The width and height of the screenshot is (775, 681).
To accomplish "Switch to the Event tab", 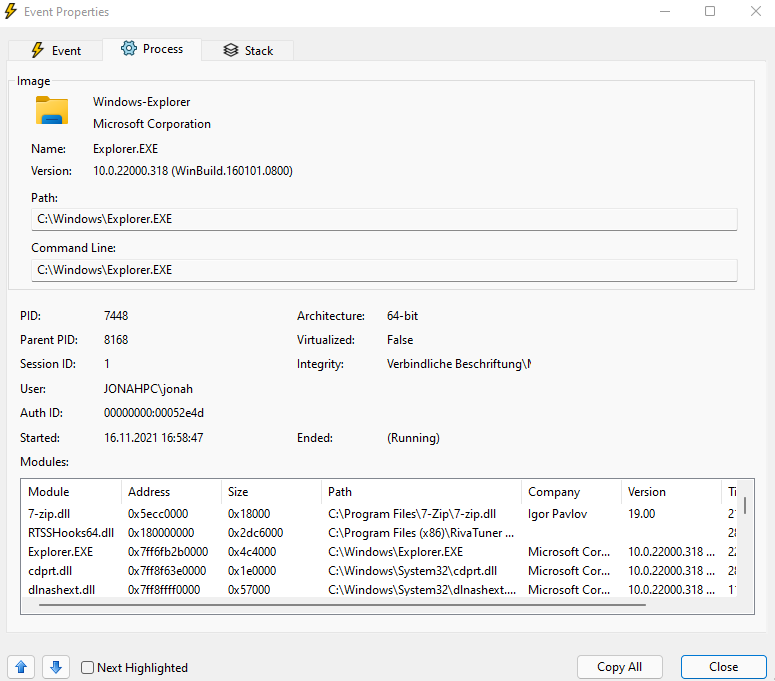I will tap(55, 50).
